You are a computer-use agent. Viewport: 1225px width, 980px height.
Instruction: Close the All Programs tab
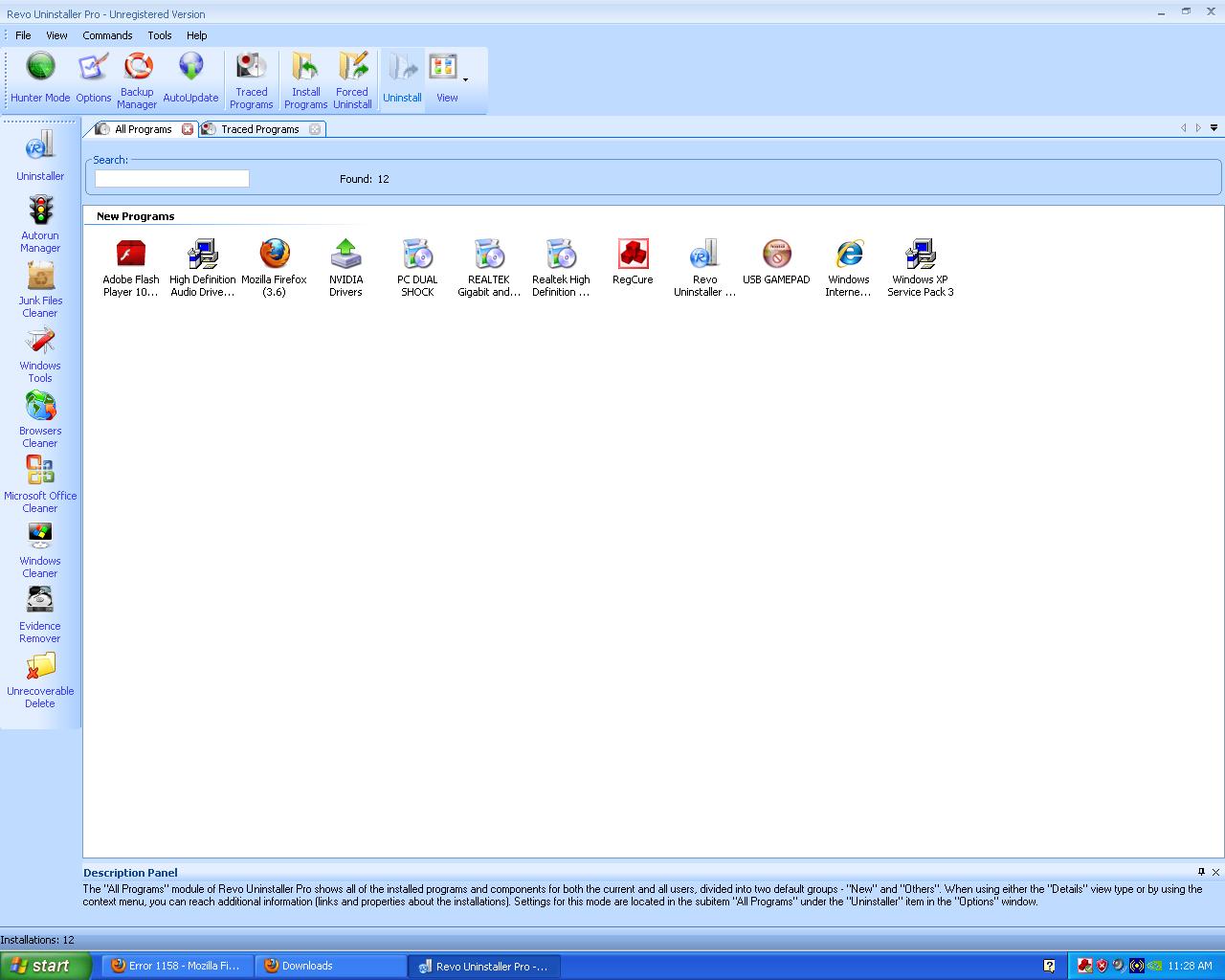pos(188,129)
